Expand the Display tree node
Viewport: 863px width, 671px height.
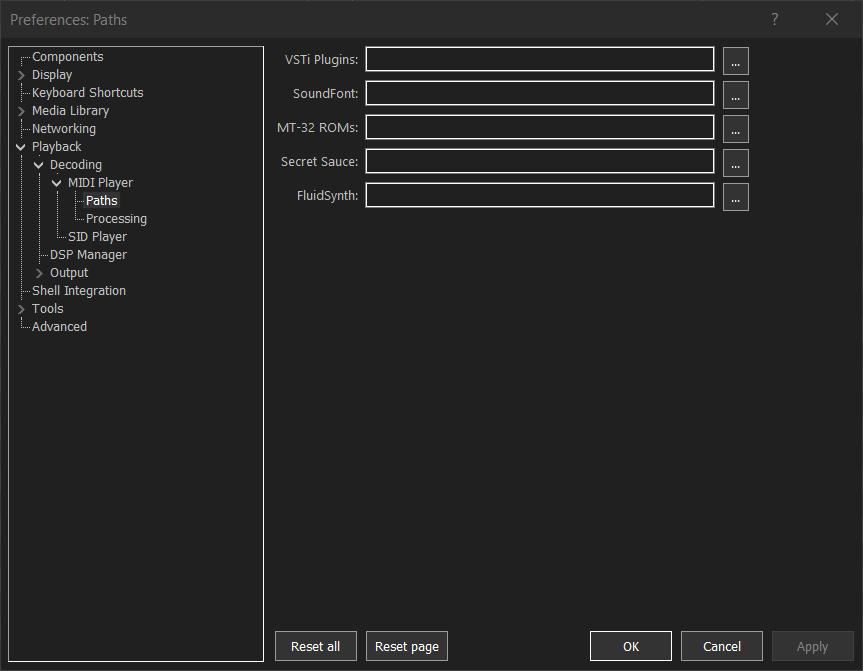click(x=21, y=75)
